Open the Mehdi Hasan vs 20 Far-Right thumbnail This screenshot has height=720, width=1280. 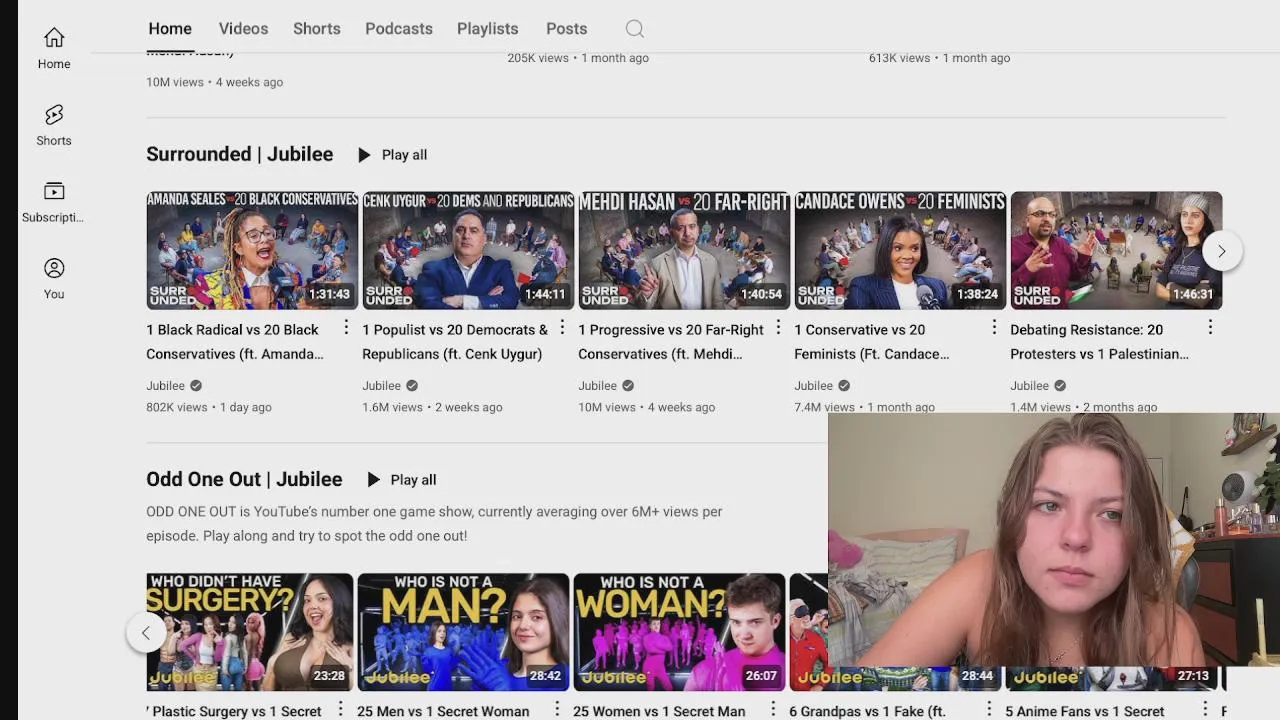click(x=684, y=250)
